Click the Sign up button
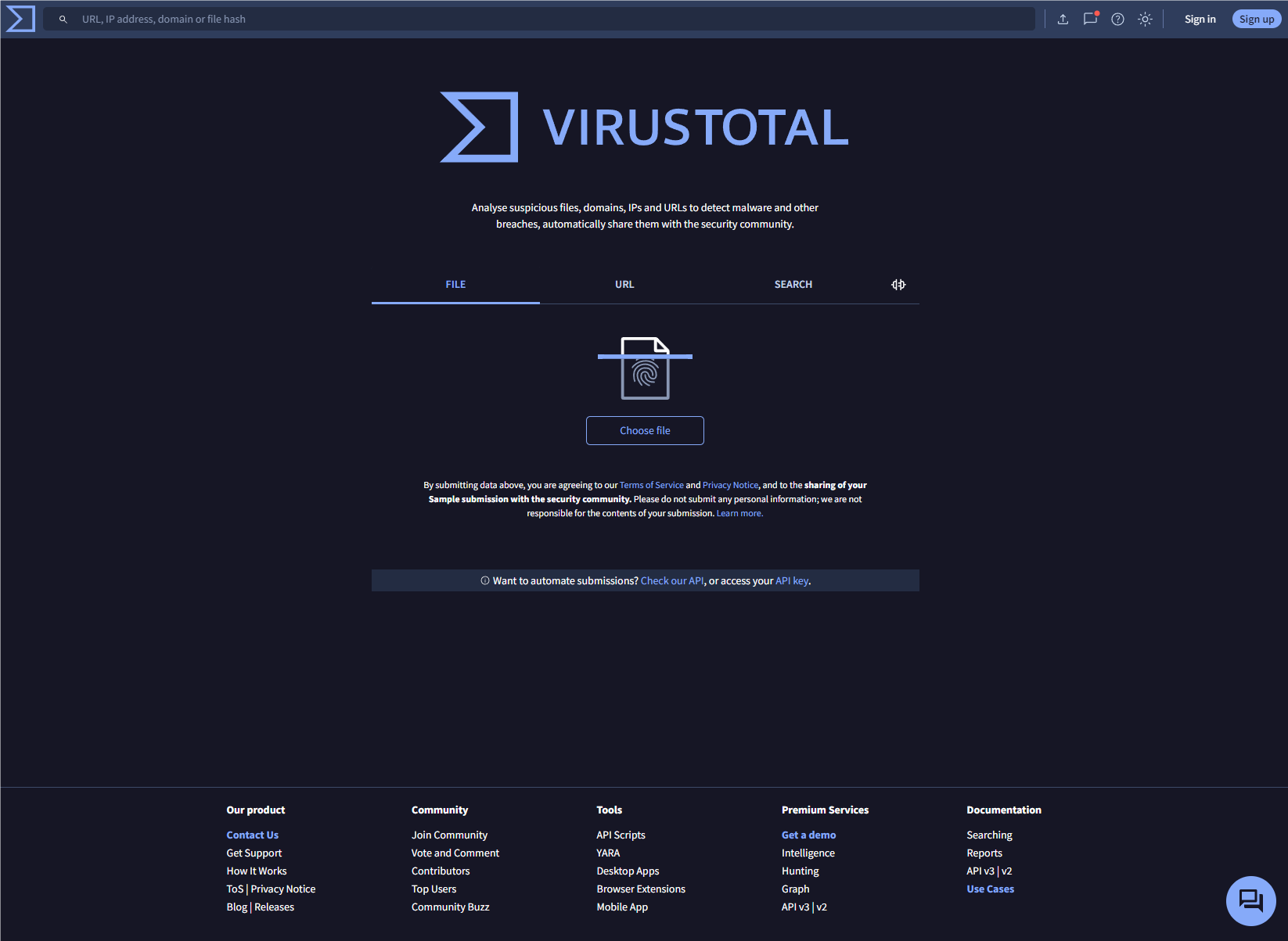This screenshot has height=941, width=1288. click(1257, 20)
